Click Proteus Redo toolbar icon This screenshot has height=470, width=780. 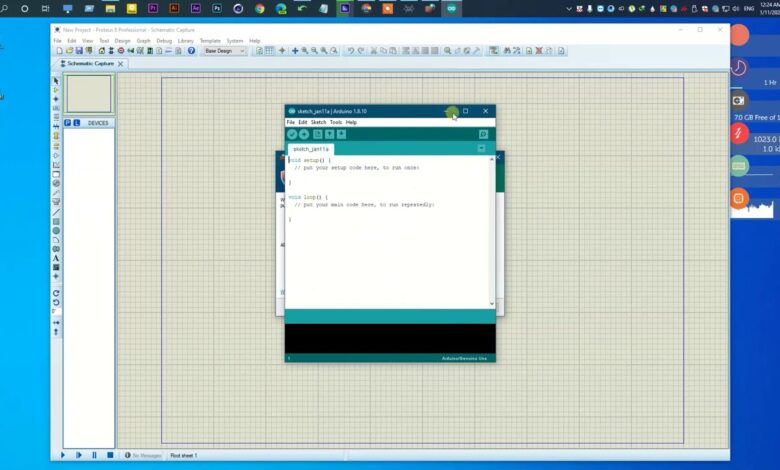361,51
